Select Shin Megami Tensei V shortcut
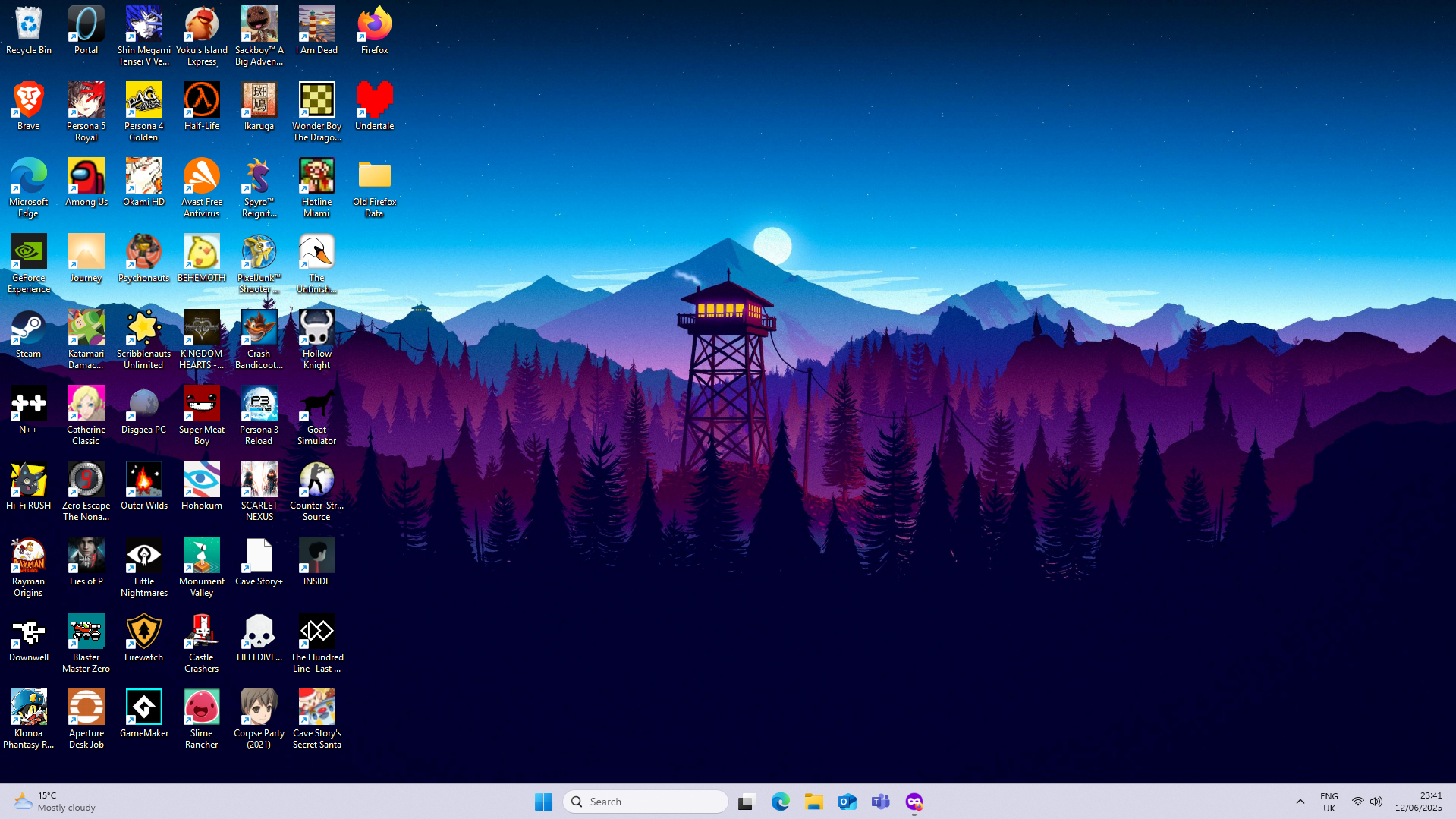 tap(144, 24)
